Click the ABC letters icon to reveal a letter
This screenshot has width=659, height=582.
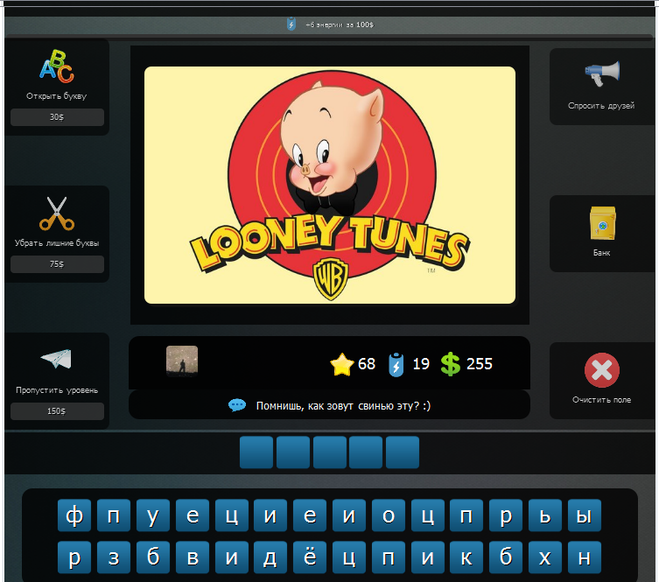[x=57, y=66]
